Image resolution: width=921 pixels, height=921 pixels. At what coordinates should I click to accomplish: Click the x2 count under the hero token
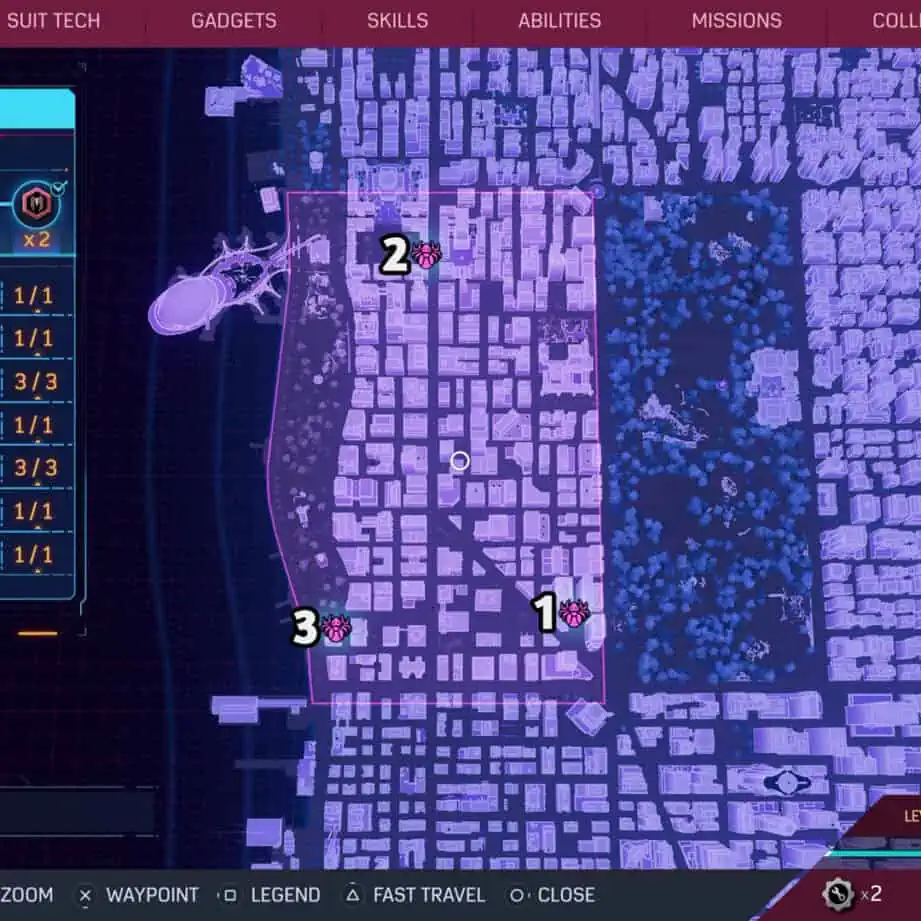tap(36, 240)
